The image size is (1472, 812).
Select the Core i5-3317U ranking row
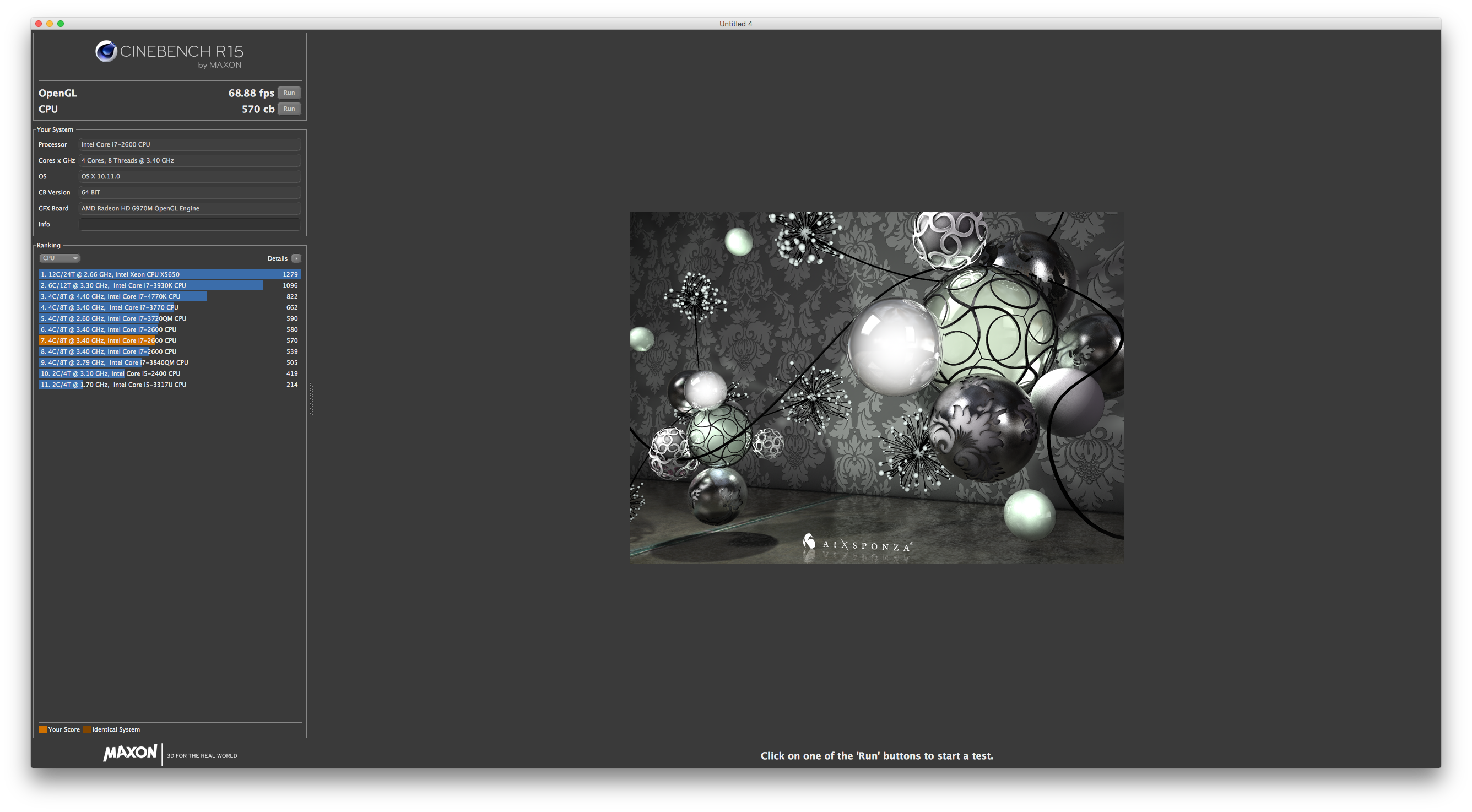(x=169, y=385)
